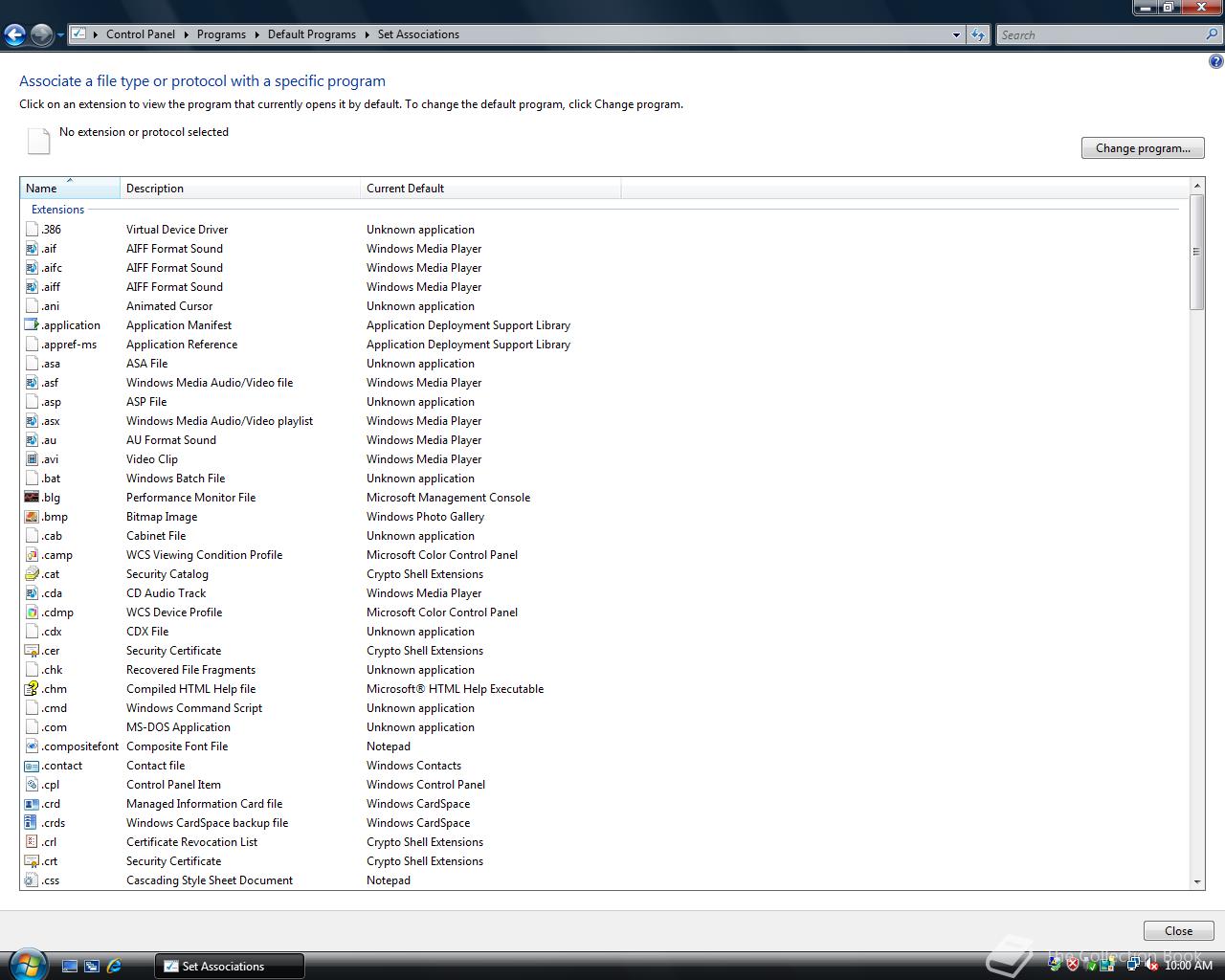Select the .cdx CDX File row
This screenshot has width=1225, height=980.
(x=603, y=632)
